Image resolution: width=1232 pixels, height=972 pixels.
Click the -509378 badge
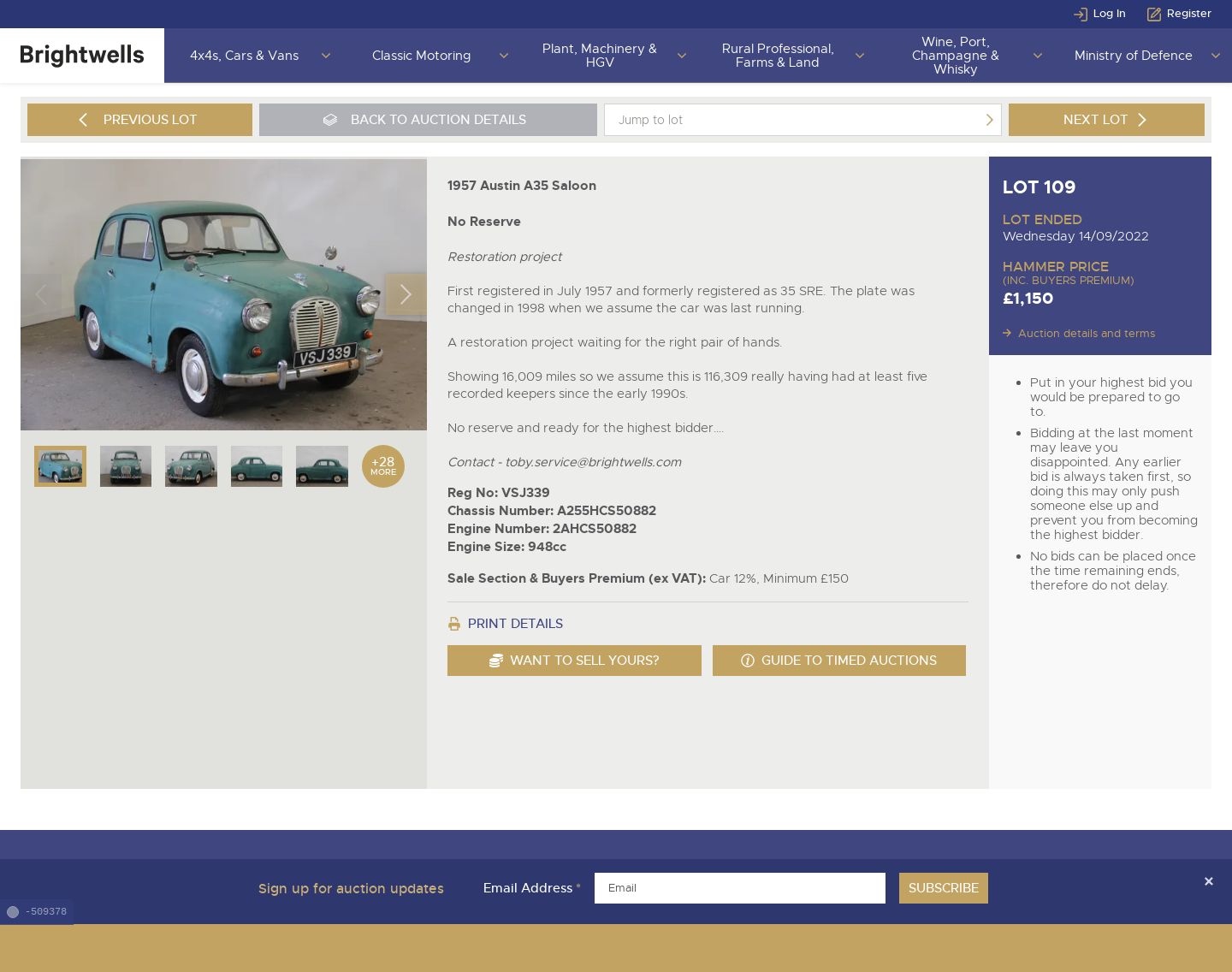coord(37,912)
